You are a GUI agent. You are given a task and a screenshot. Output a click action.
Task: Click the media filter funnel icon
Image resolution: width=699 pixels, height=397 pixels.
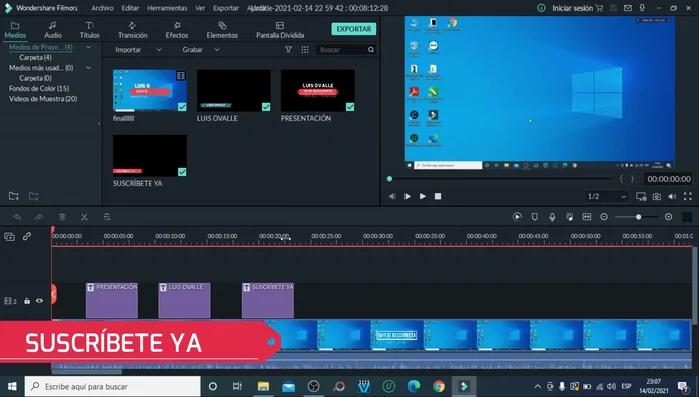(x=288, y=50)
